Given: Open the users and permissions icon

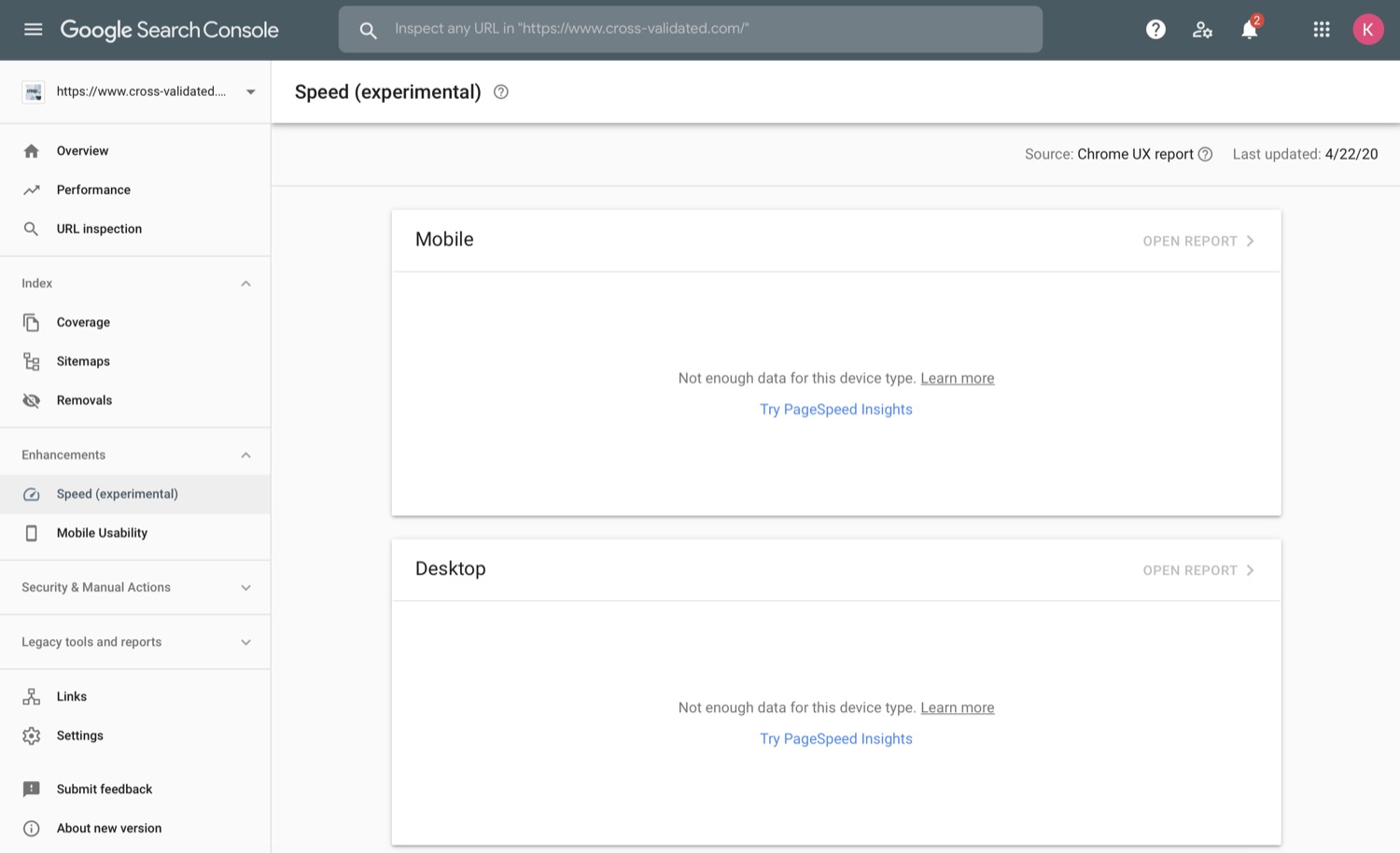Looking at the screenshot, I should pos(1202,30).
